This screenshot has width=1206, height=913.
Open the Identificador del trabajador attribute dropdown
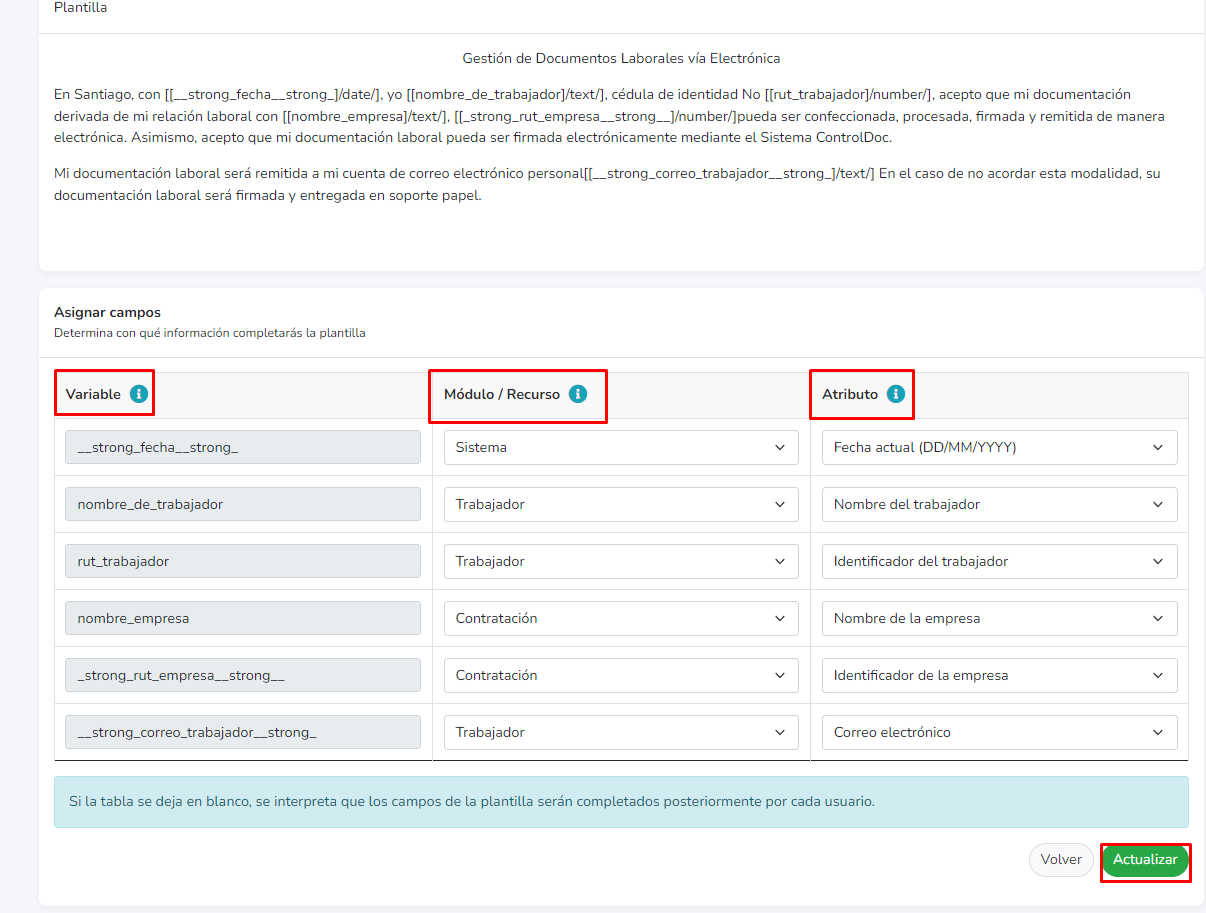pyautogui.click(x=999, y=561)
